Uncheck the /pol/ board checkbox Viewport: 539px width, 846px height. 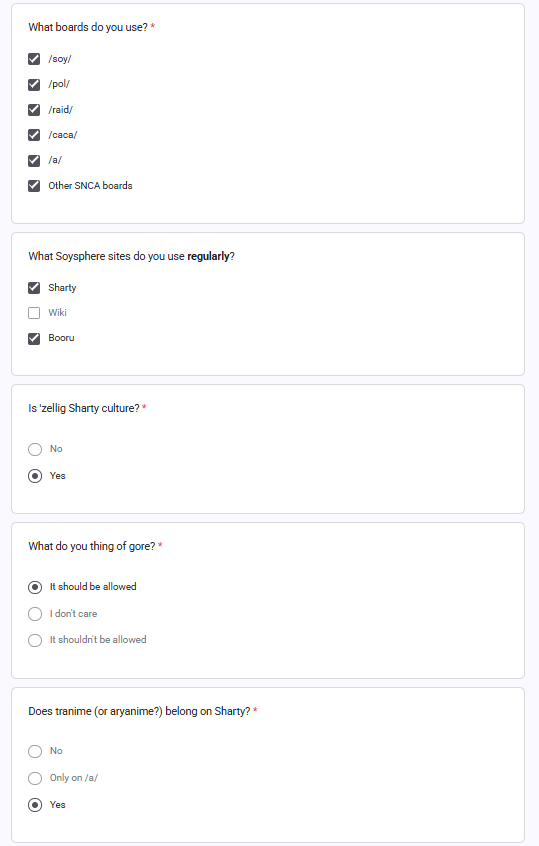tap(34, 84)
